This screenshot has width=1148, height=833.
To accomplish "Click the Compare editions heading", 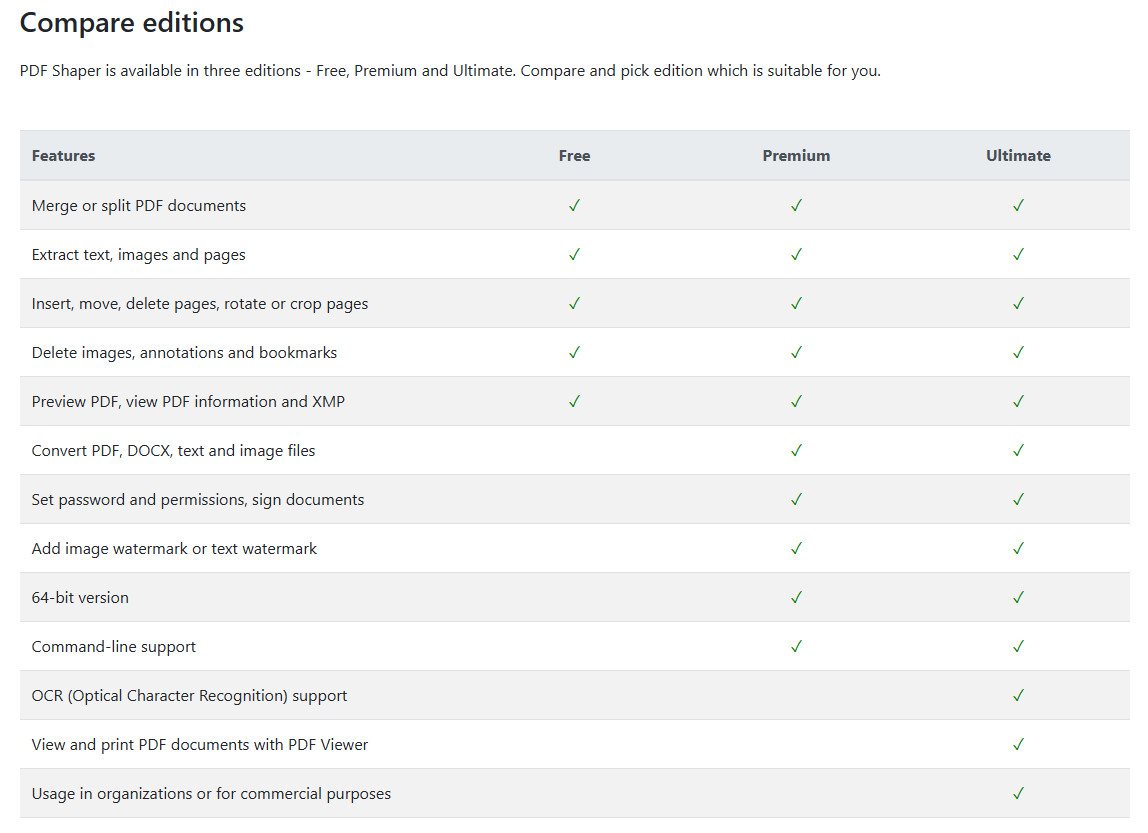I will point(131,23).
